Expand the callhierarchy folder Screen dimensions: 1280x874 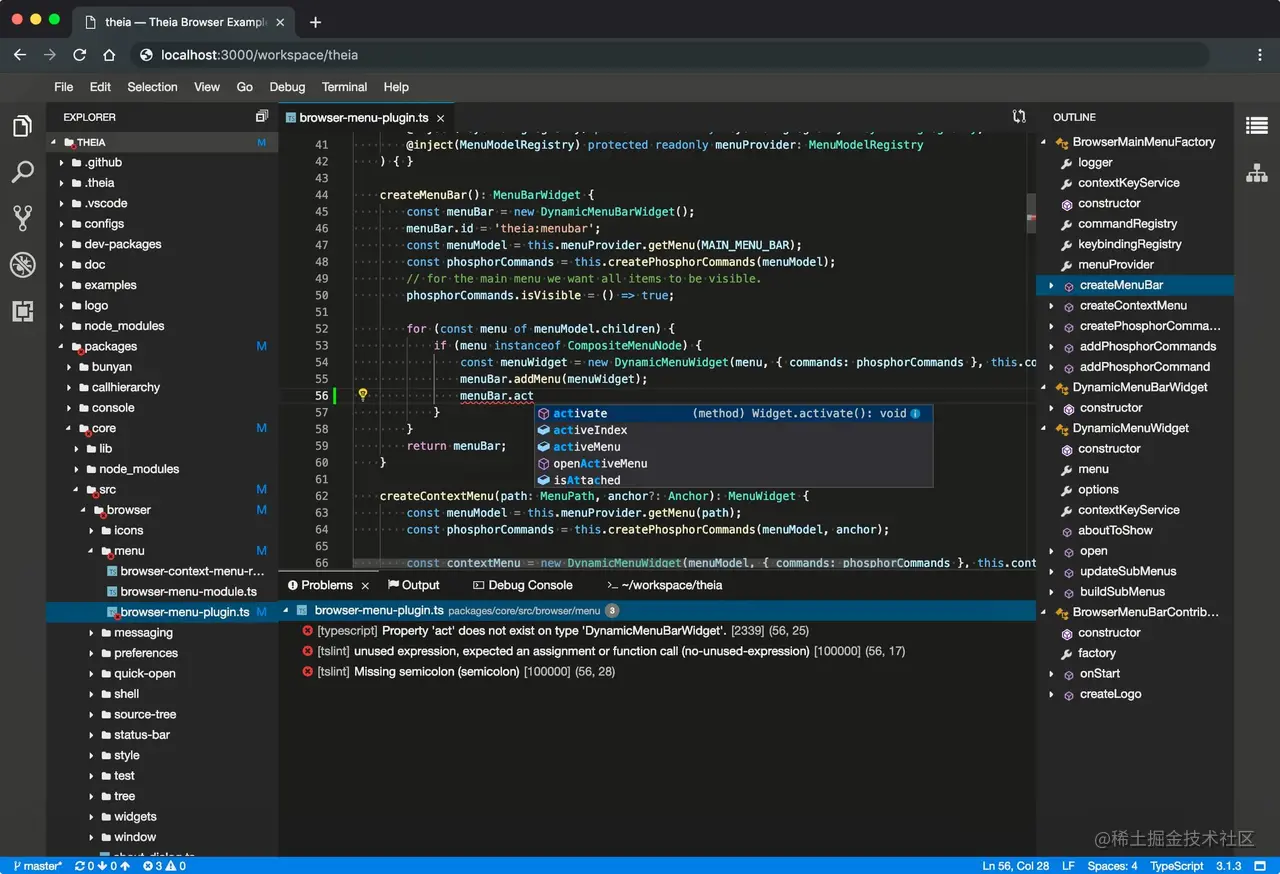[69, 388]
